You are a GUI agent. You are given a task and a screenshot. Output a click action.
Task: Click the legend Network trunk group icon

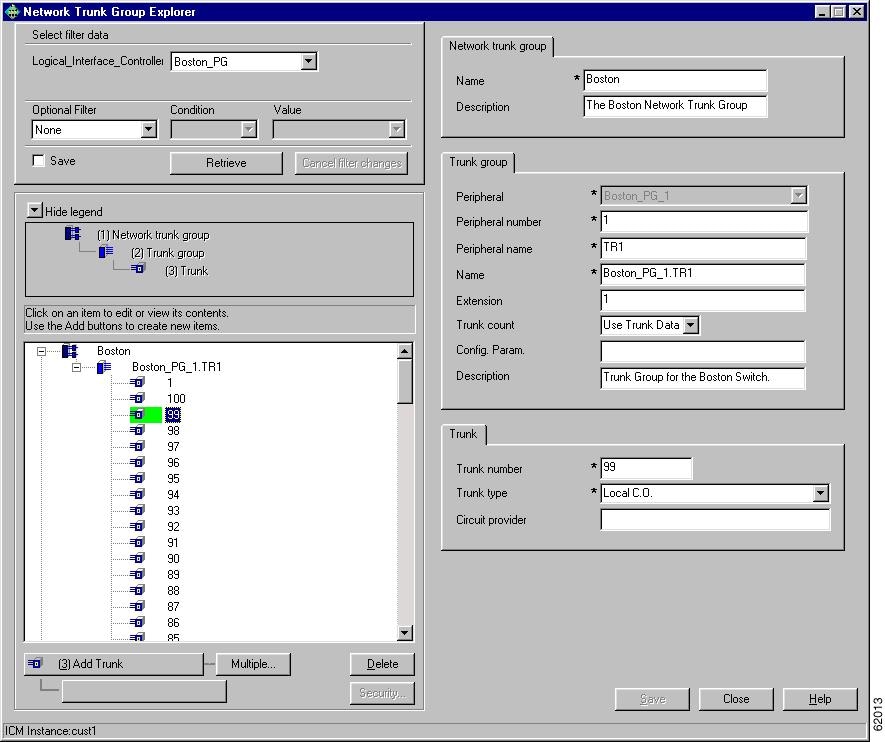click(72, 233)
